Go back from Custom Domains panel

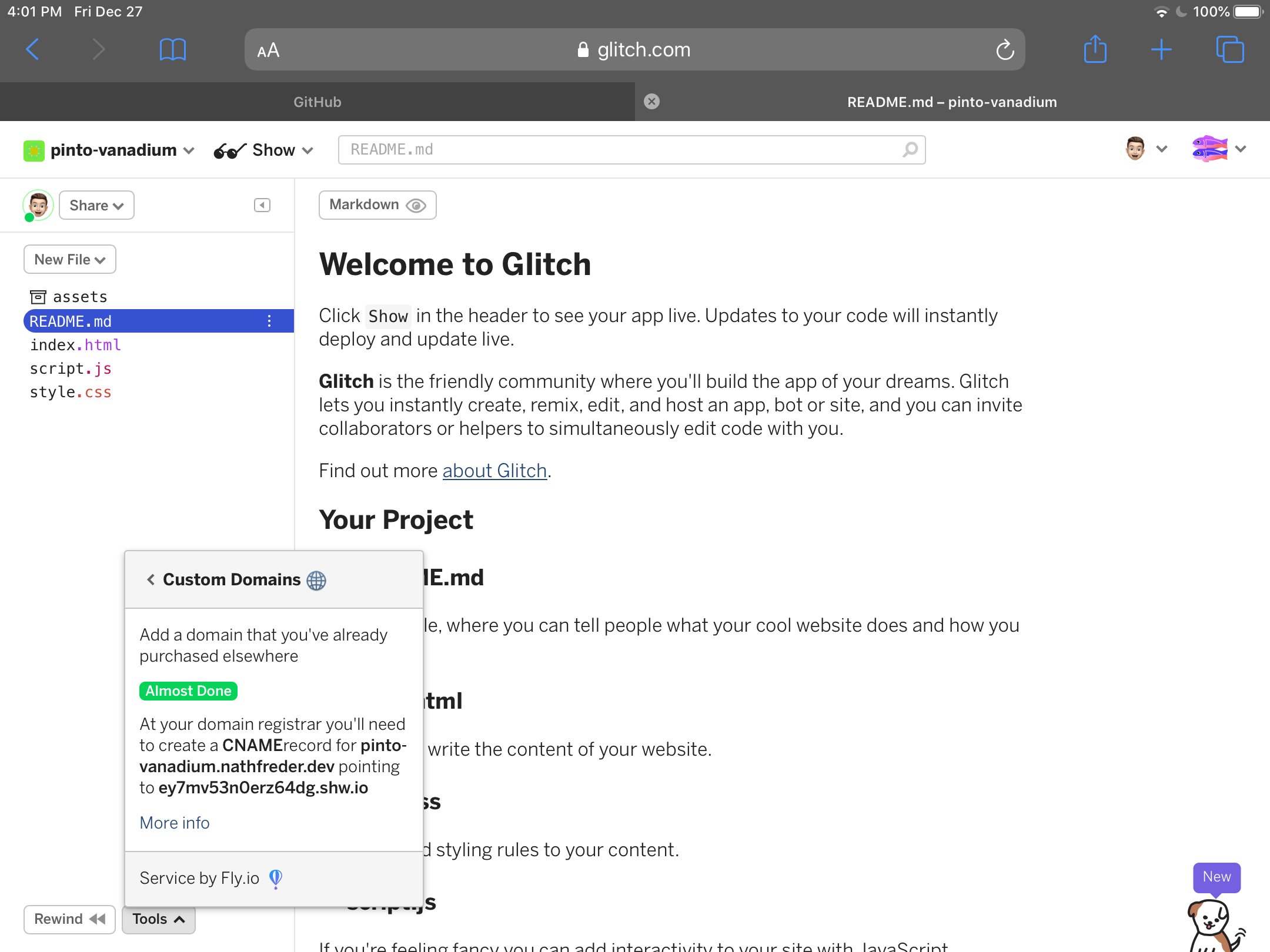coord(151,579)
